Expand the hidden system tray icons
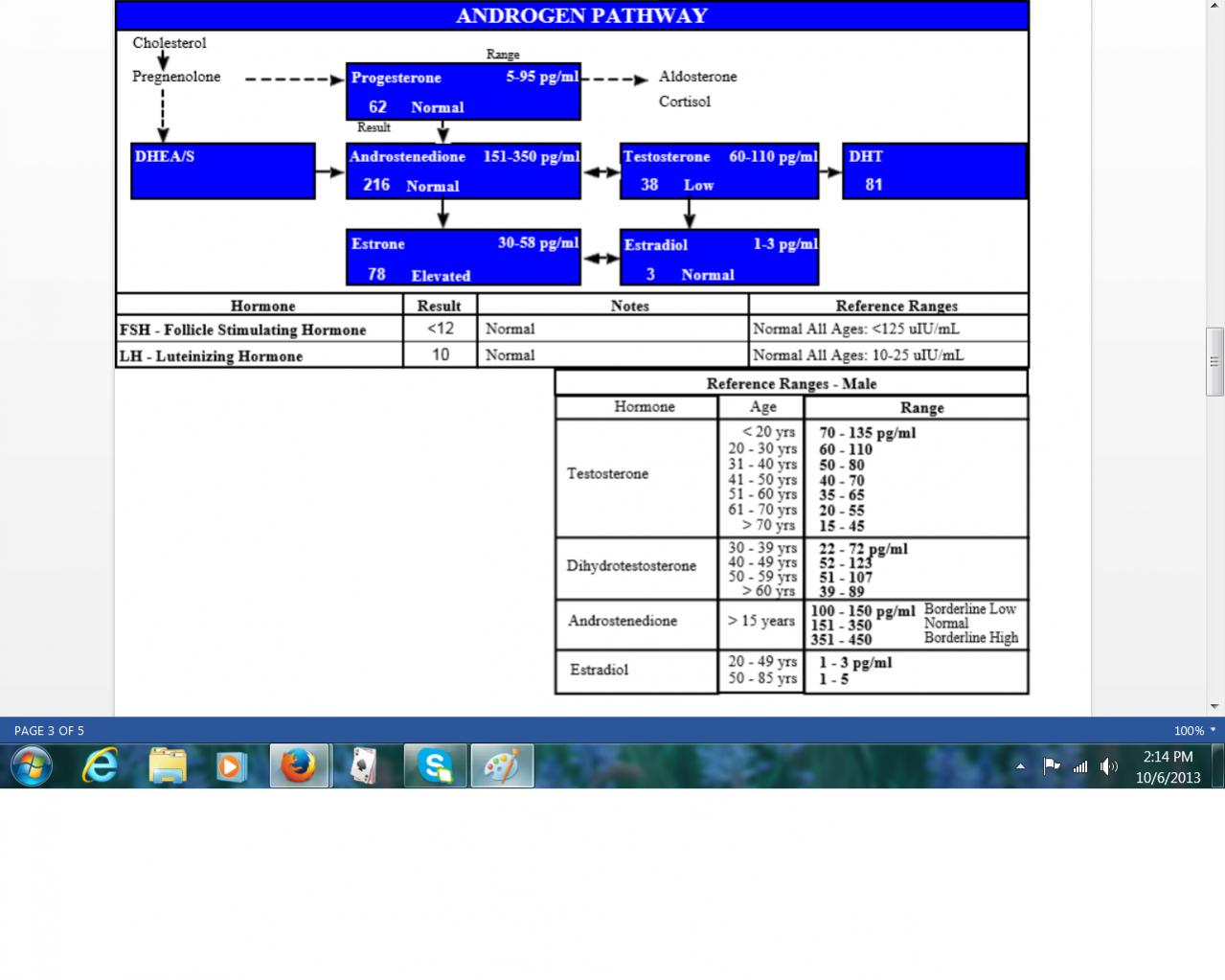 pyautogui.click(x=1020, y=766)
